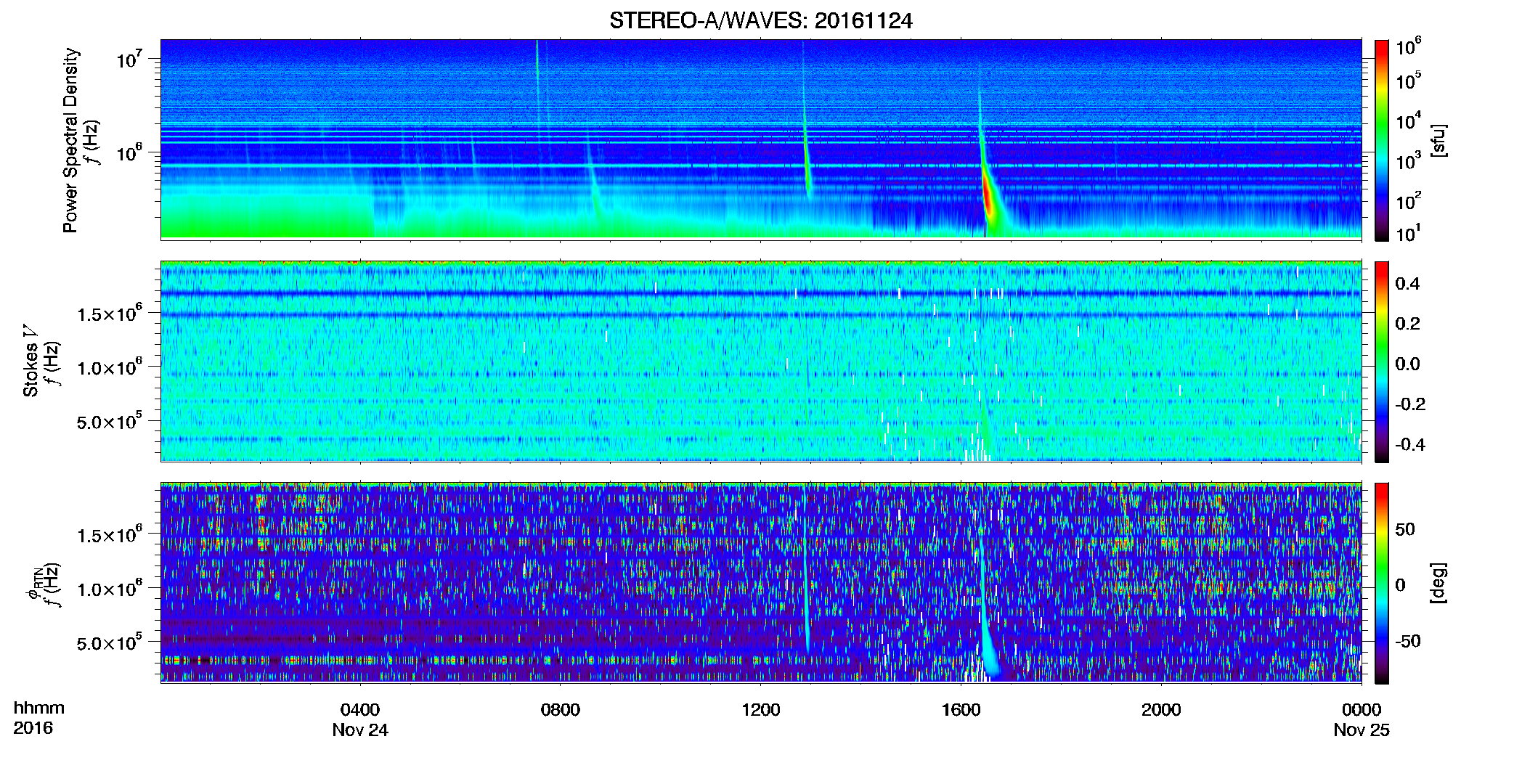The height and width of the screenshot is (784, 1522).
Task: Click the 5.0×10^5 label on bottom panel
Action: (110, 642)
